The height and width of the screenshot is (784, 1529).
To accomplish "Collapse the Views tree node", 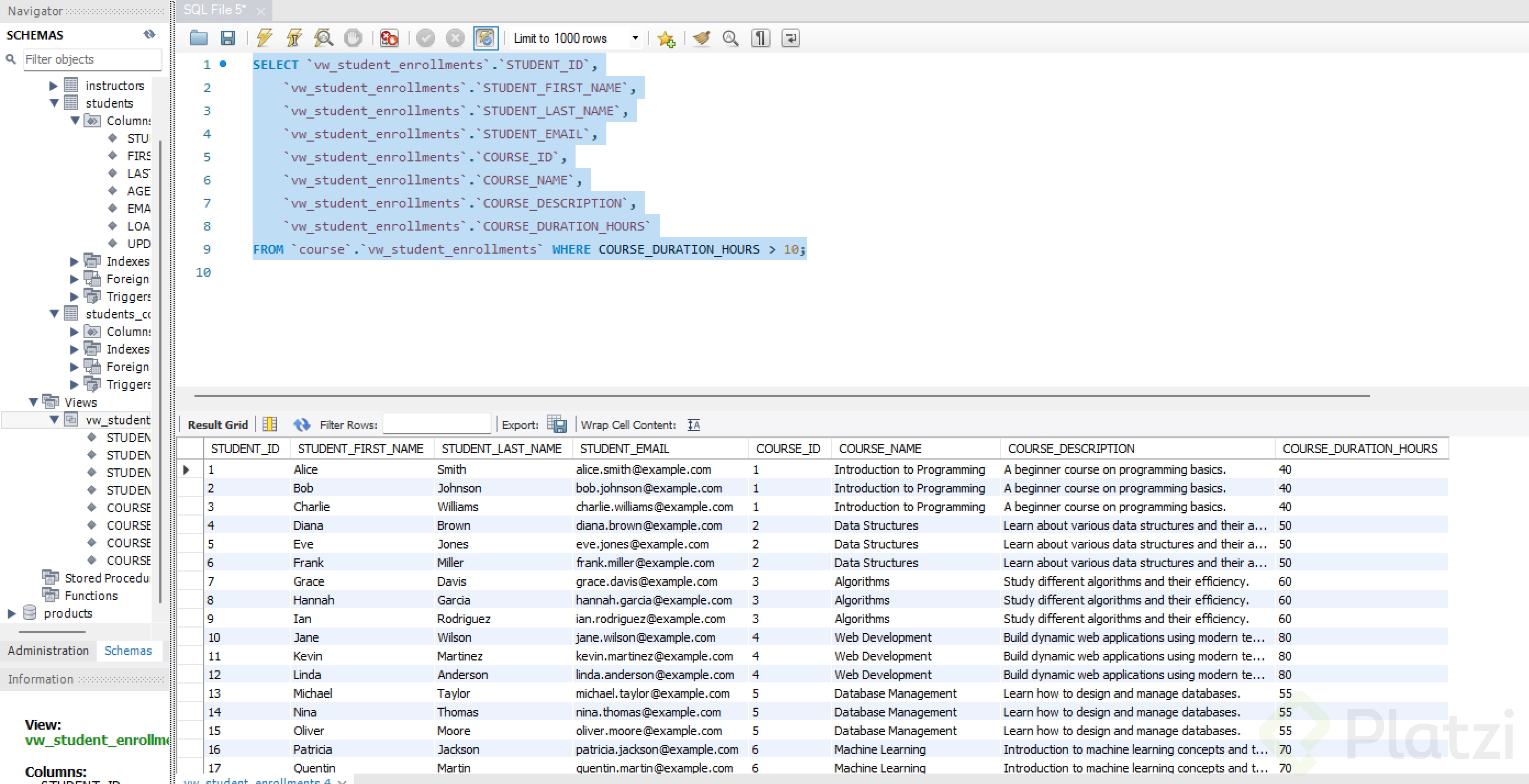I will tap(34, 402).
